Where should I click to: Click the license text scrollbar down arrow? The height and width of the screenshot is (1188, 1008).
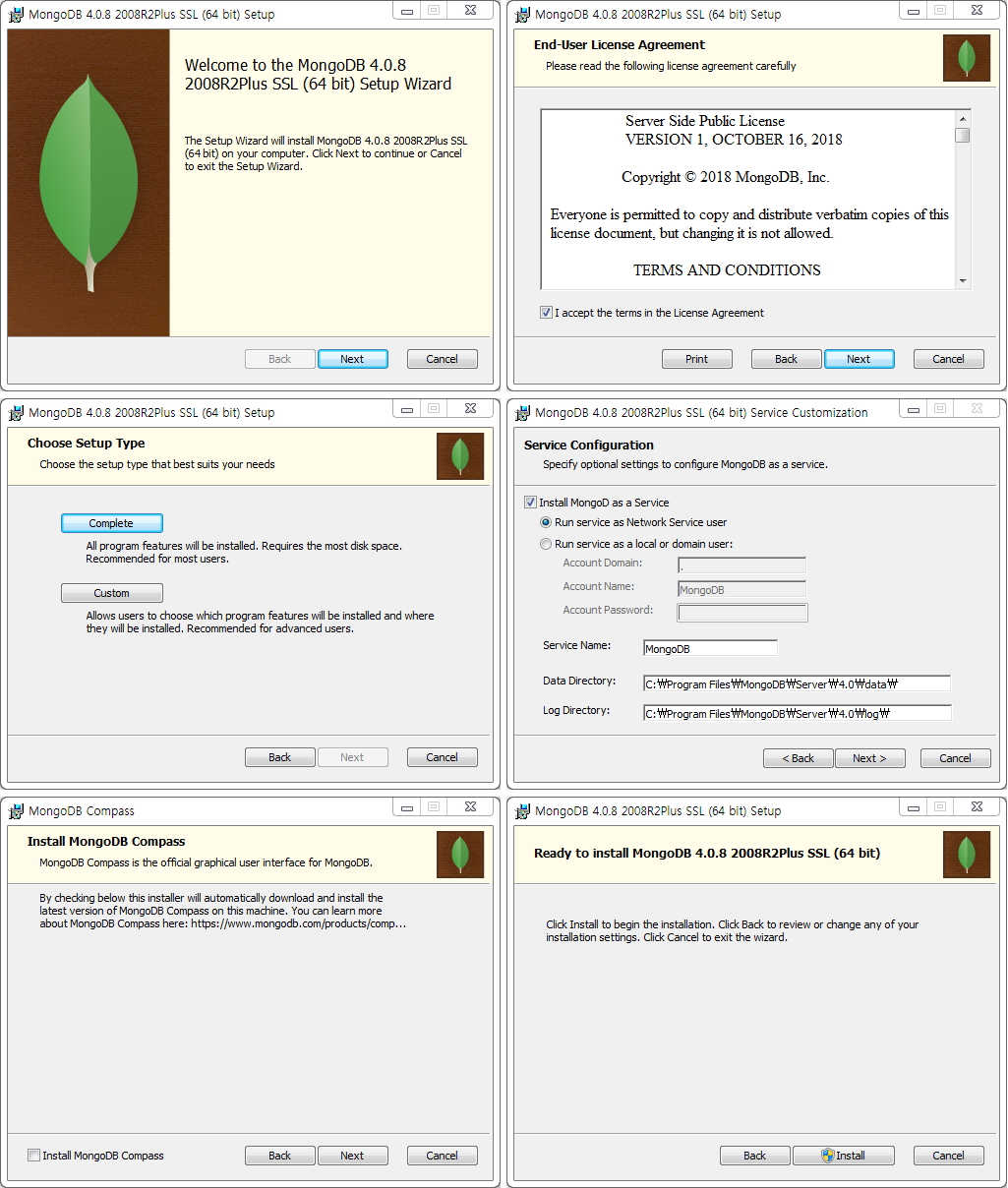[x=963, y=281]
